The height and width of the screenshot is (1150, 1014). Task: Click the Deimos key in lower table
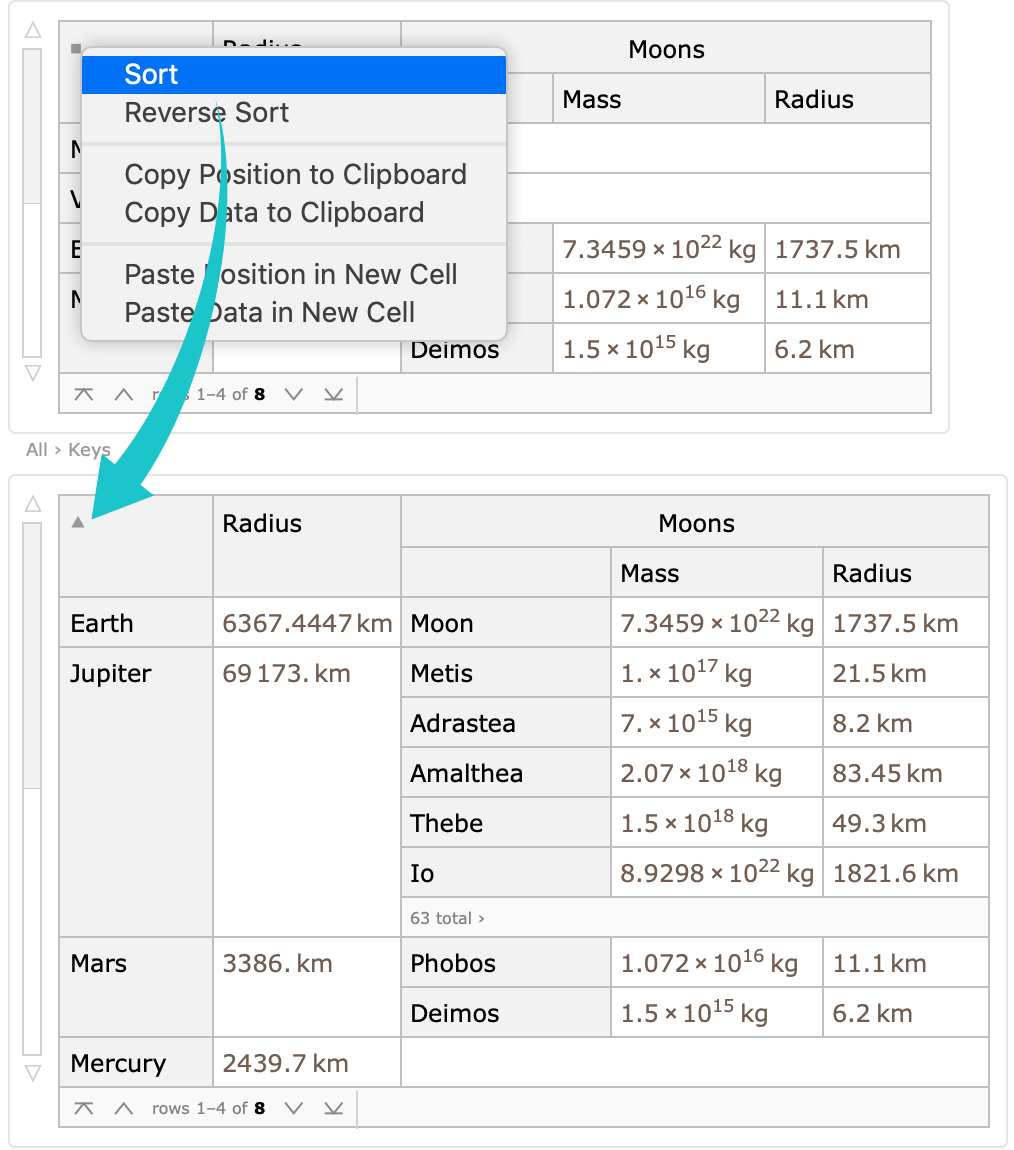pyautogui.click(x=506, y=1013)
